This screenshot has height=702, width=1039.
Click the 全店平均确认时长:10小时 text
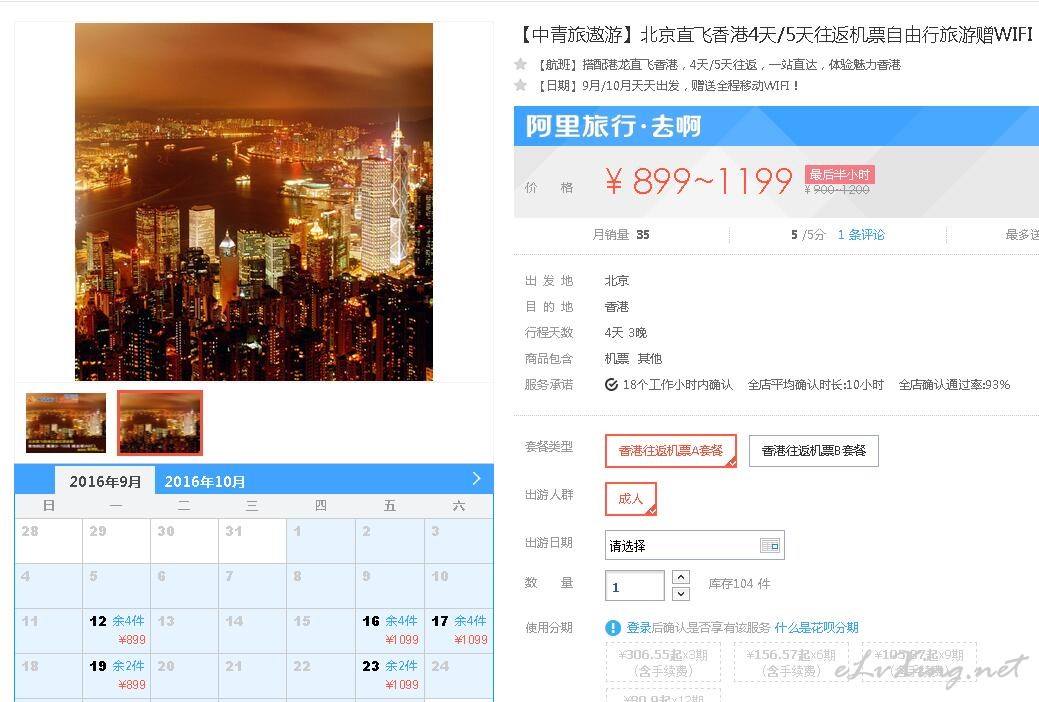click(x=816, y=384)
